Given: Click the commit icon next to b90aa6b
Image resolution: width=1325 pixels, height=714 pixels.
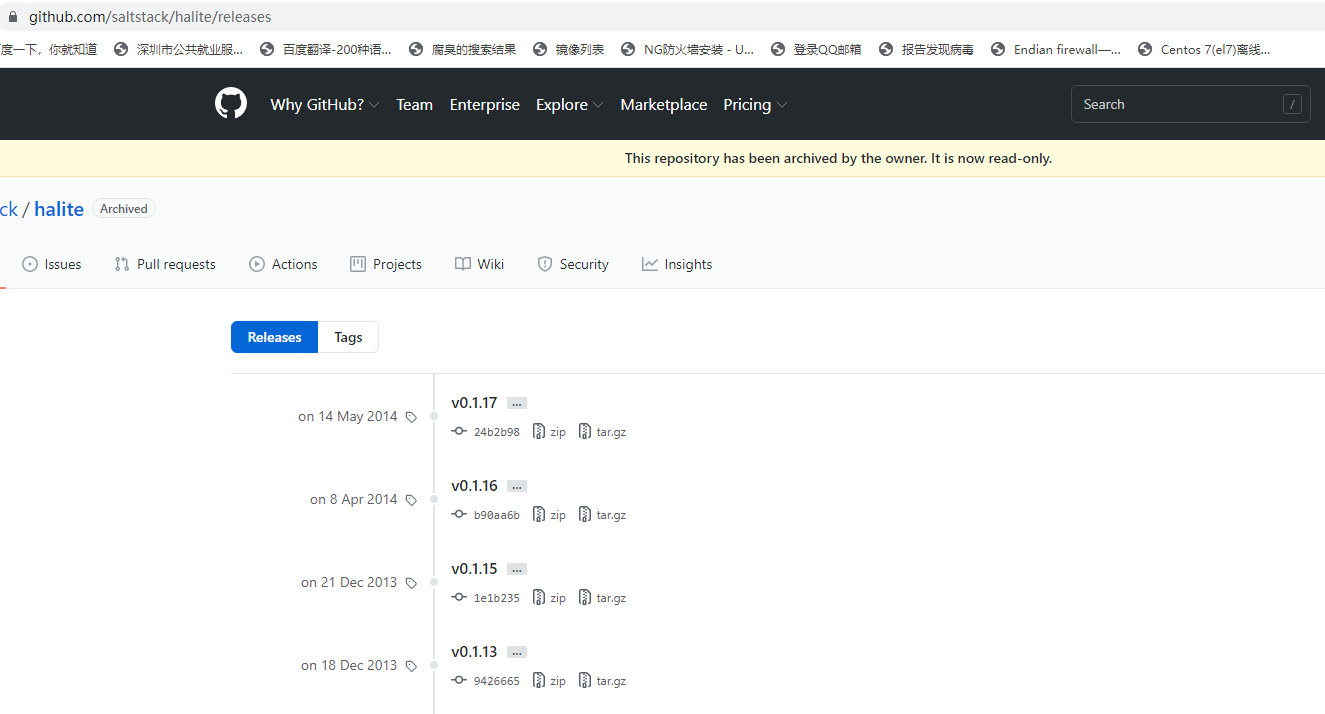Looking at the screenshot, I should coord(459,514).
